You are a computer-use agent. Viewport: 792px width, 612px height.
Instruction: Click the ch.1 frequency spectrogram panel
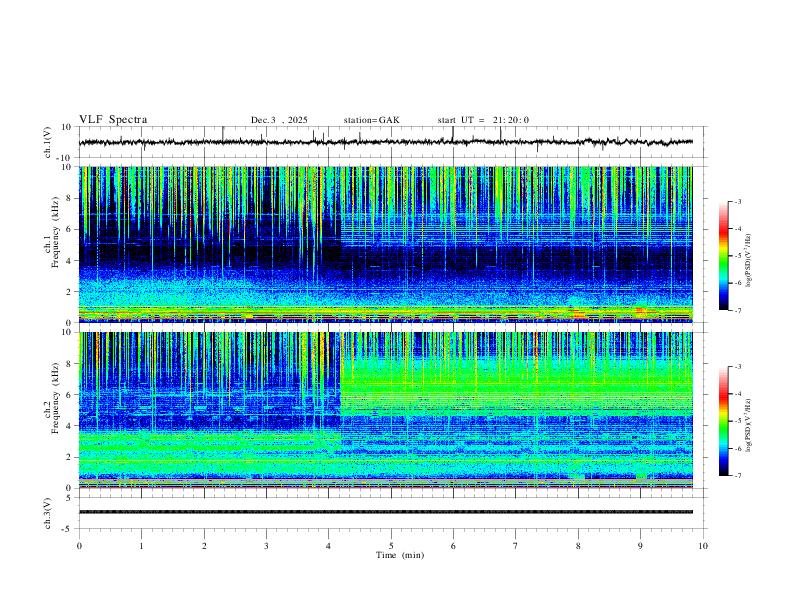pos(385,244)
